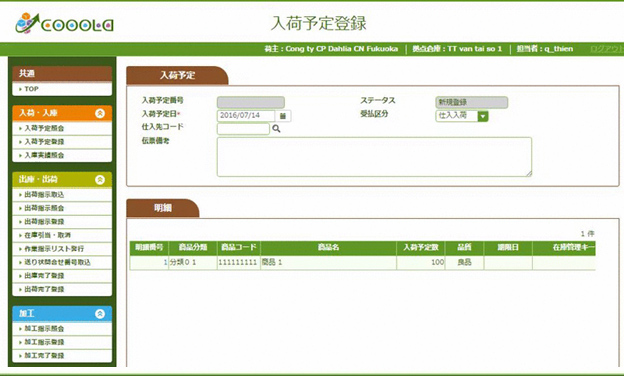Click the 期限日 column header

pos(508,247)
